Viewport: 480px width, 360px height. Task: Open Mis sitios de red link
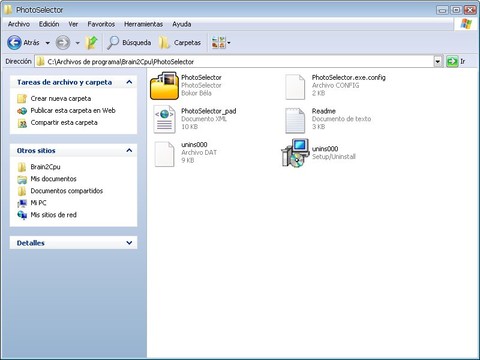tap(53, 215)
